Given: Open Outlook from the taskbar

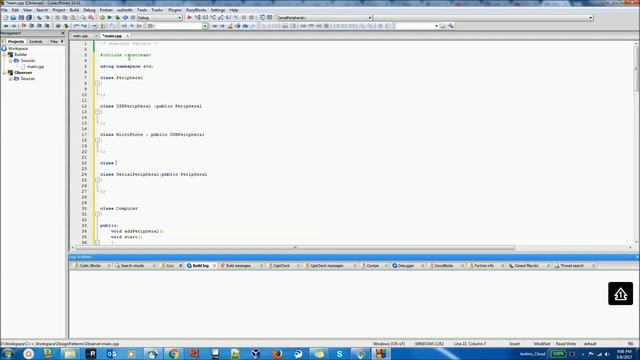Looking at the screenshot, I should tap(111, 354).
